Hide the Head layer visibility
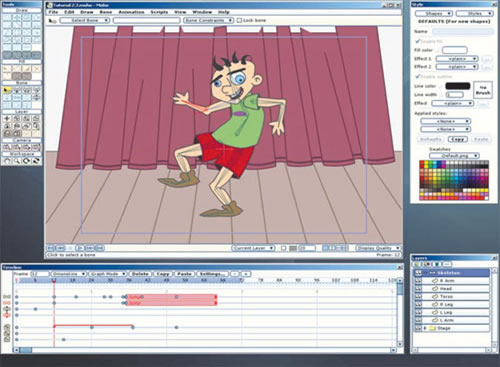Image resolution: width=500 pixels, height=367 pixels. 418,289
